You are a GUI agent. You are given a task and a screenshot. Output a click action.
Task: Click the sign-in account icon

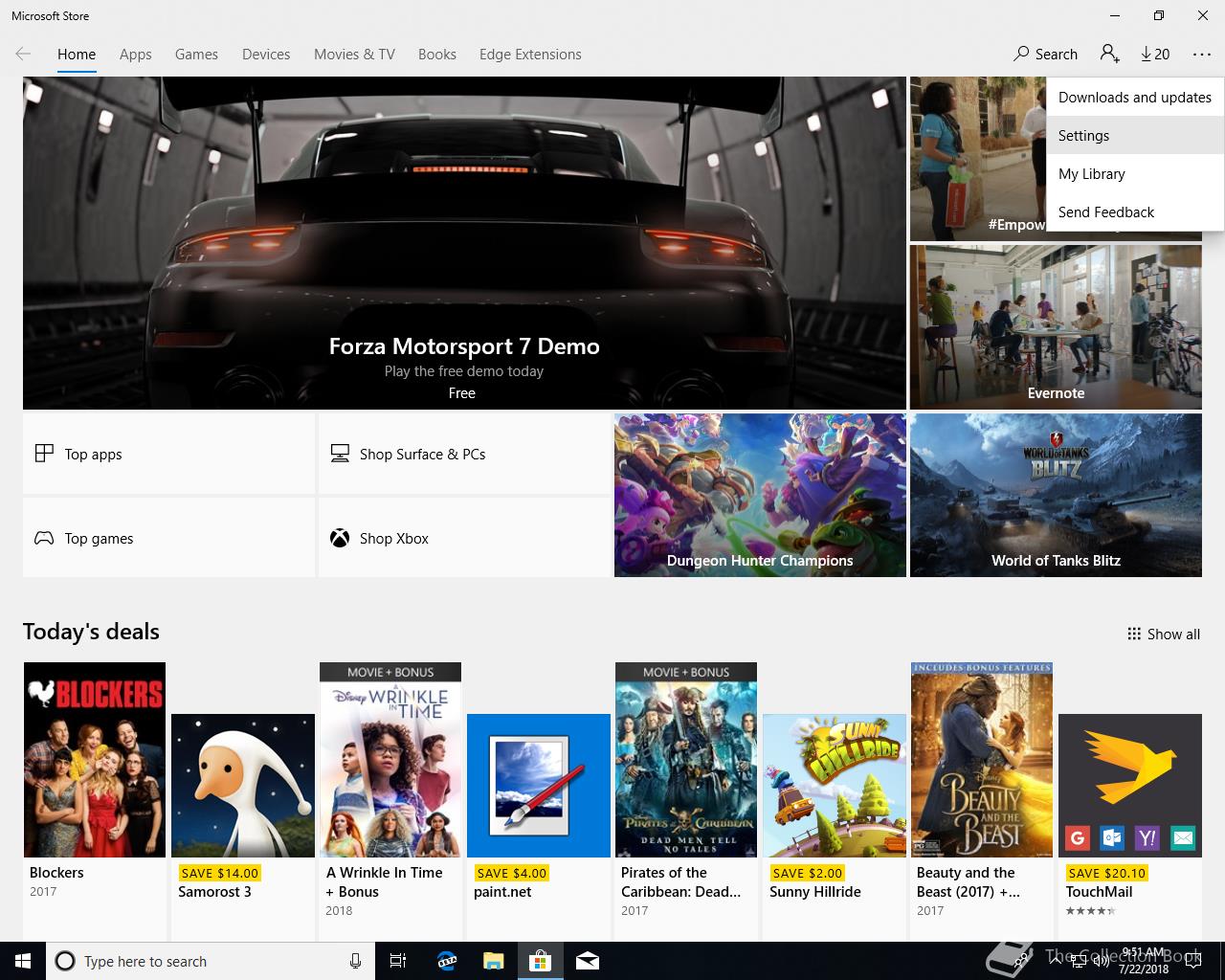tap(1110, 55)
